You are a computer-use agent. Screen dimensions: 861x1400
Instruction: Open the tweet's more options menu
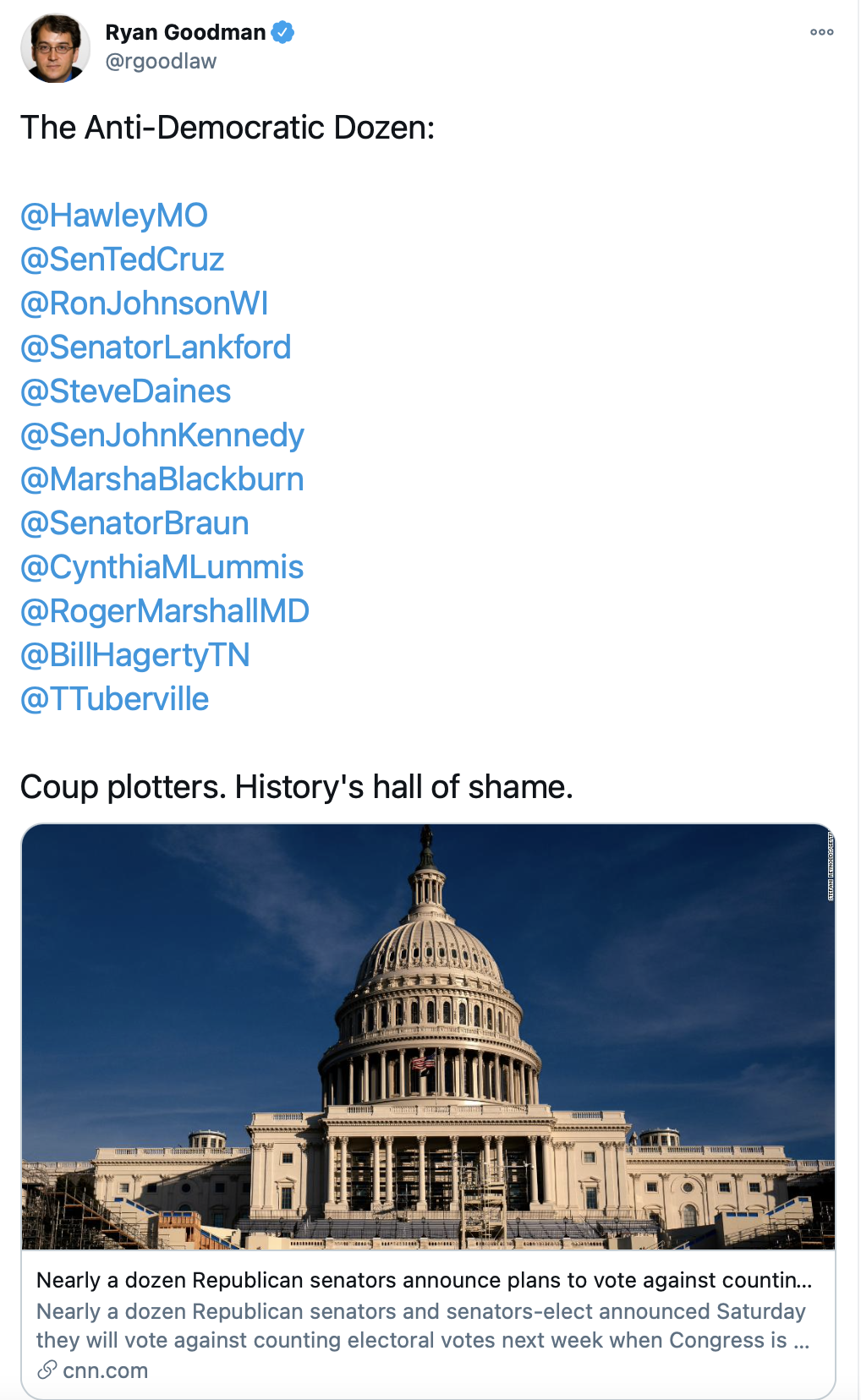821,32
